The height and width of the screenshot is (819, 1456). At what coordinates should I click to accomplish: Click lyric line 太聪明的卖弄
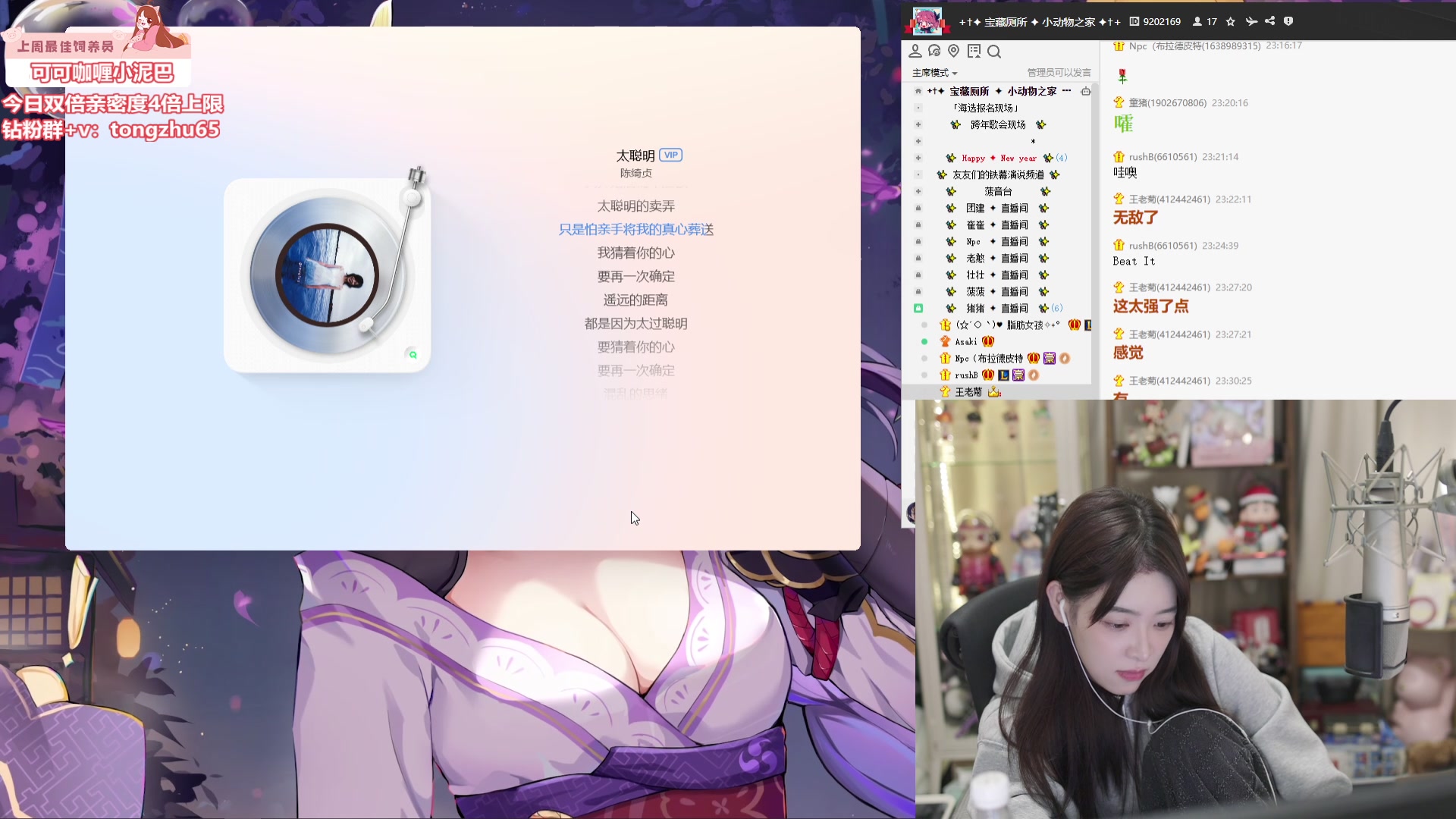[x=635, y=206]
